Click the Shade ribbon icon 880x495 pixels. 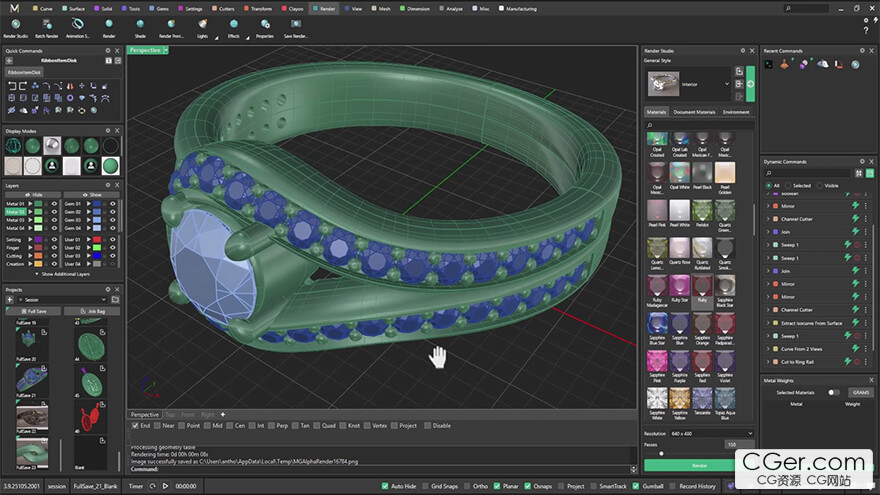[140, 28]
